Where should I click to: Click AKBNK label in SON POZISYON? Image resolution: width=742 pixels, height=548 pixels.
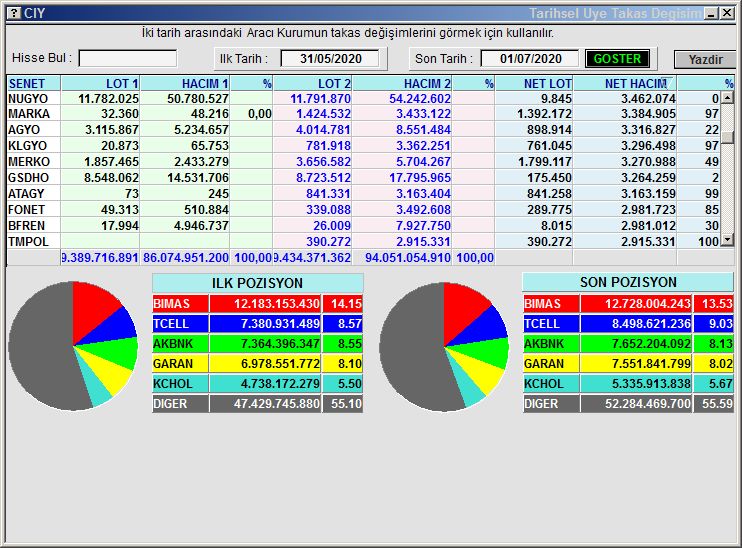[544, 344]
